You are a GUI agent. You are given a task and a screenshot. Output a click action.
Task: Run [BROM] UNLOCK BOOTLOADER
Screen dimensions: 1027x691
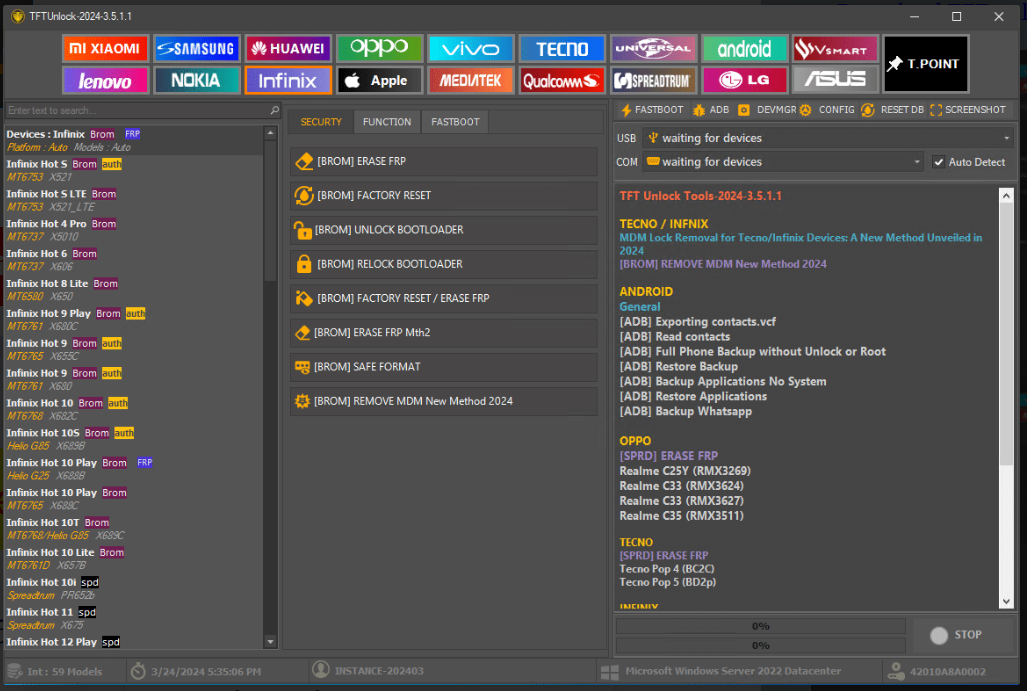pyautogui.click(x=444, y=230)
